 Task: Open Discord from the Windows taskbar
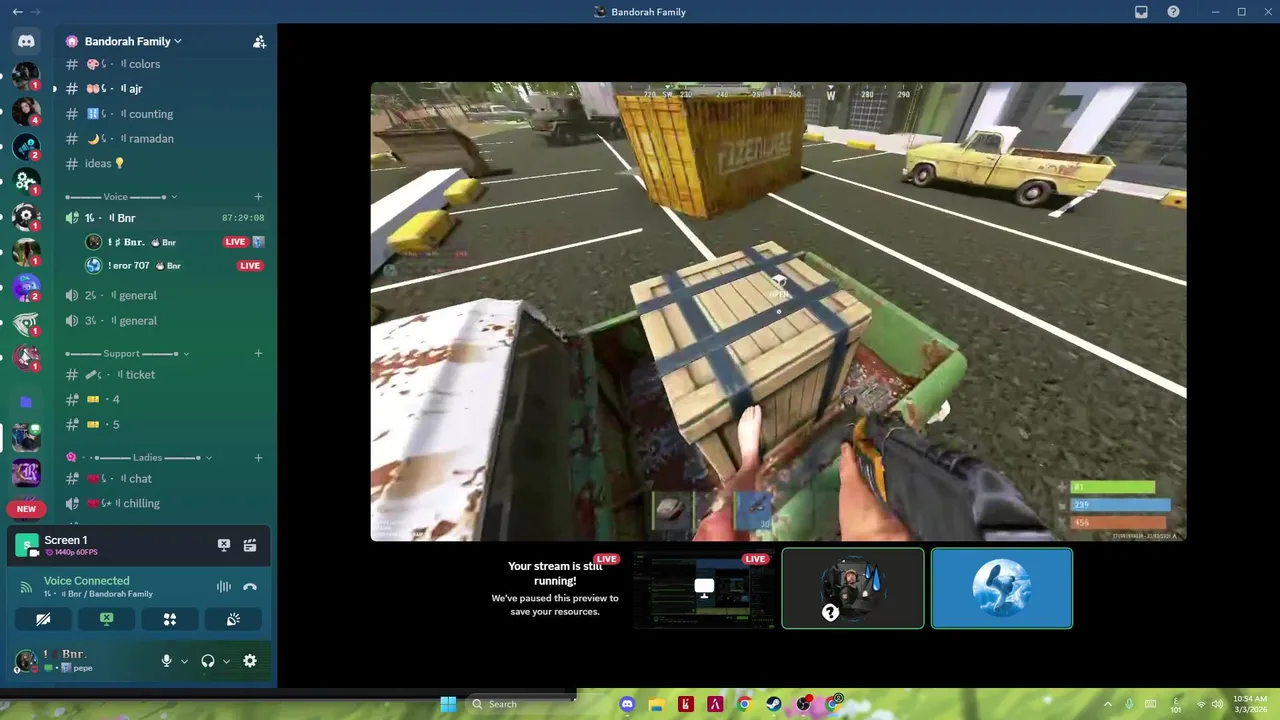(627, 704)
